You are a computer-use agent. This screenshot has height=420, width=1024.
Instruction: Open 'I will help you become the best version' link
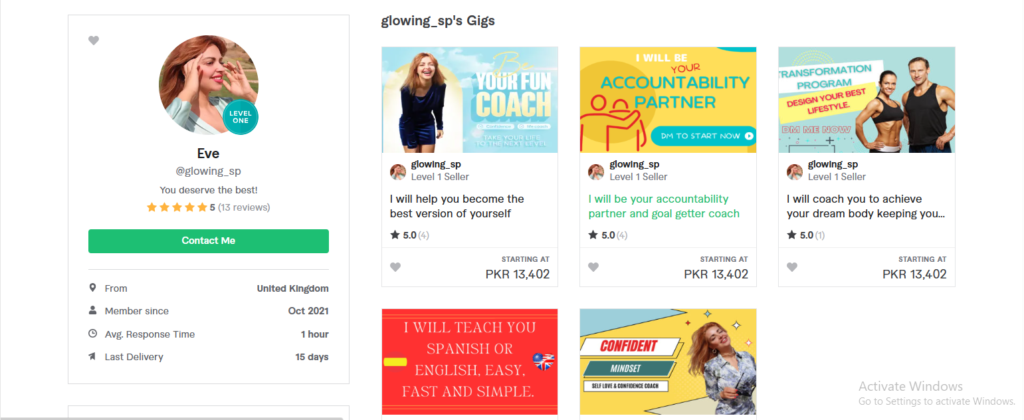coord(457,206)
